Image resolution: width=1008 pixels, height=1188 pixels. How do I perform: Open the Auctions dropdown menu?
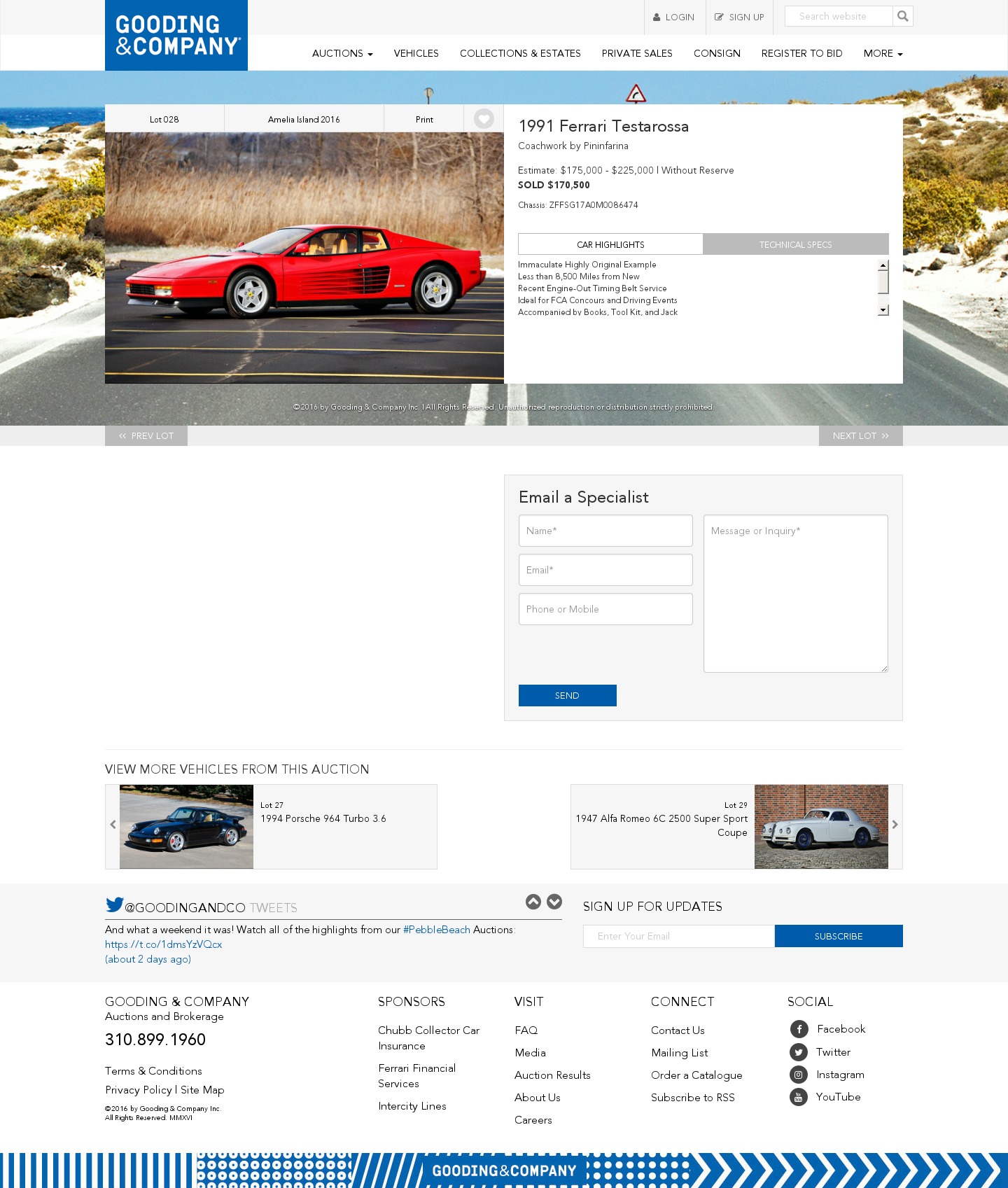click(342, 53)
